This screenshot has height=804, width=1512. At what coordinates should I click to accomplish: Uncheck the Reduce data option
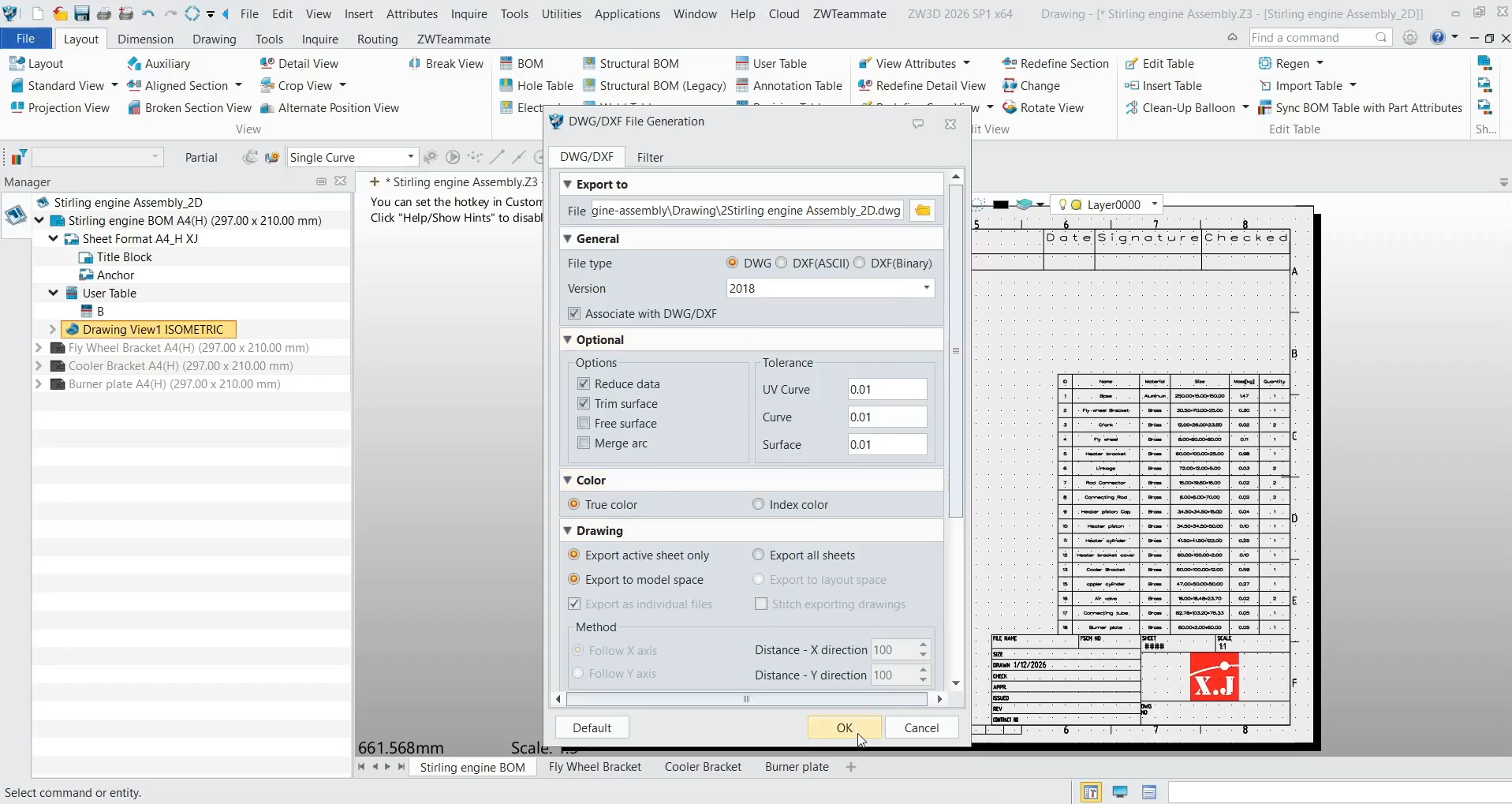tap(584, 383)
